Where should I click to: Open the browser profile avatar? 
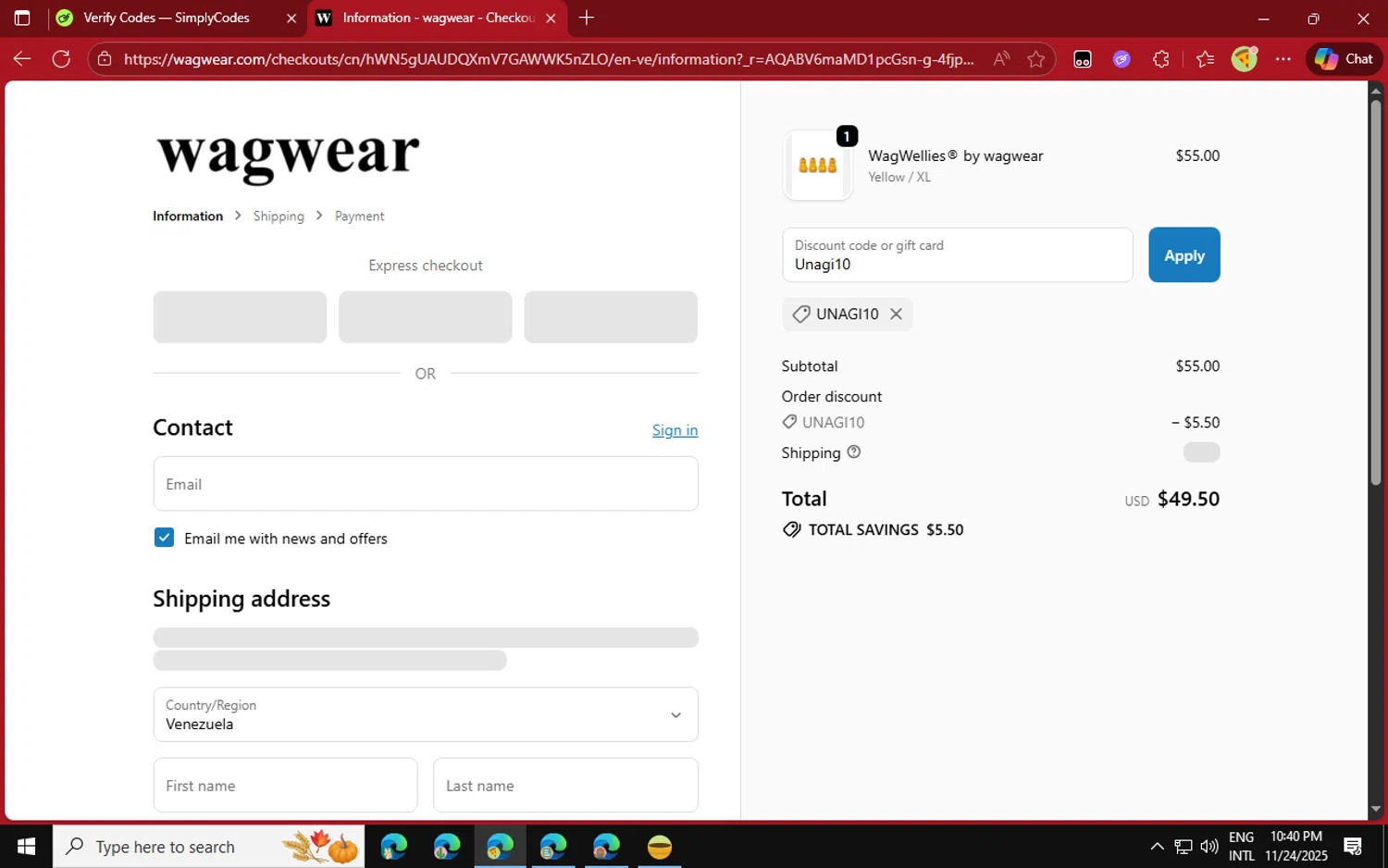pyautogui.click(x=1245, y=59)
